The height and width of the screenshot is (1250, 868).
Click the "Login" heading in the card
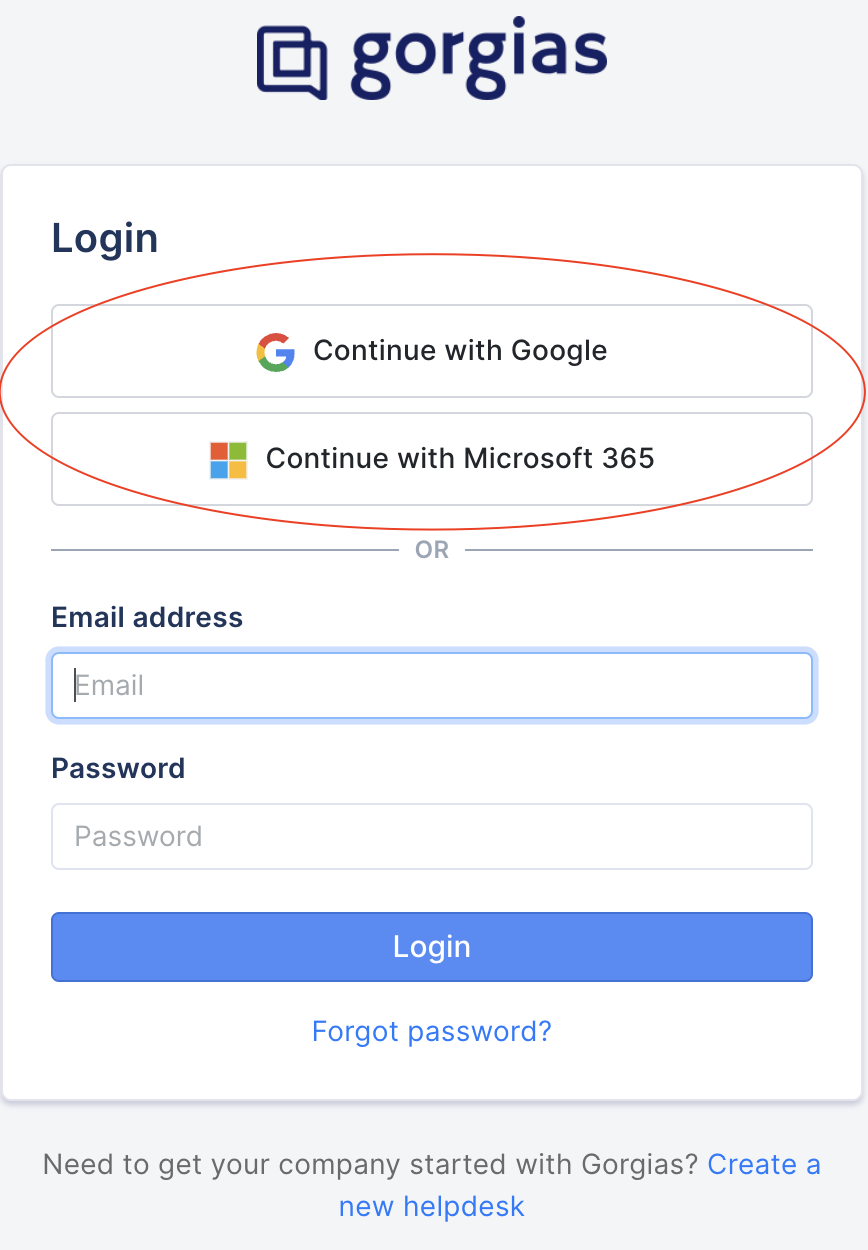(105, 239)
